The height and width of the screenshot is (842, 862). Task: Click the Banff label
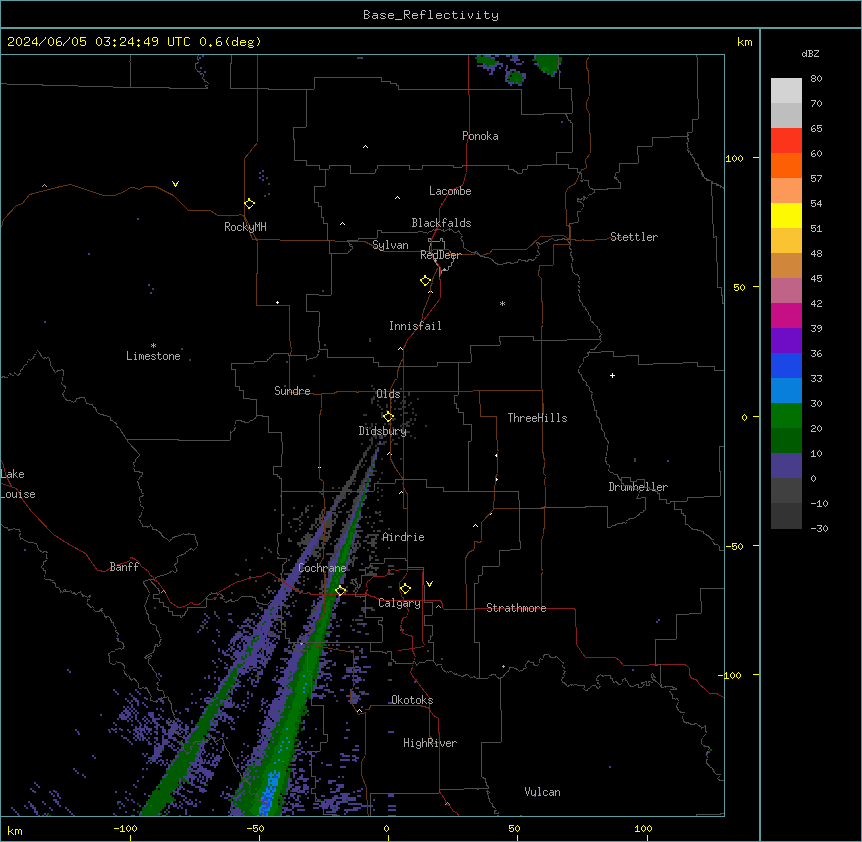click(x=124, y=567)
